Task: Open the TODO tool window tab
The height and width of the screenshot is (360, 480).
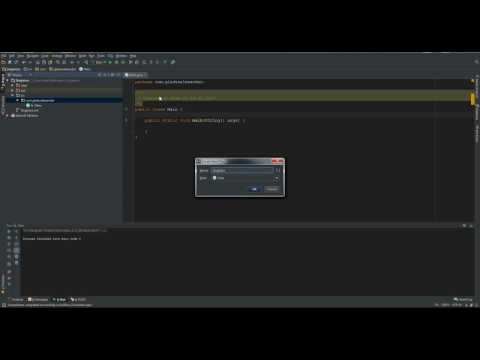Action: pos(78,299)
